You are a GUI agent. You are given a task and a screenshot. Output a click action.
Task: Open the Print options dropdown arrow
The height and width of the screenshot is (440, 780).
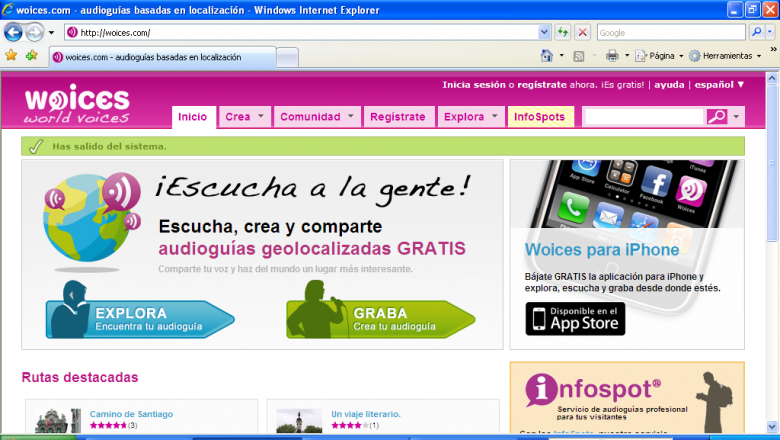tap(627, 56)
